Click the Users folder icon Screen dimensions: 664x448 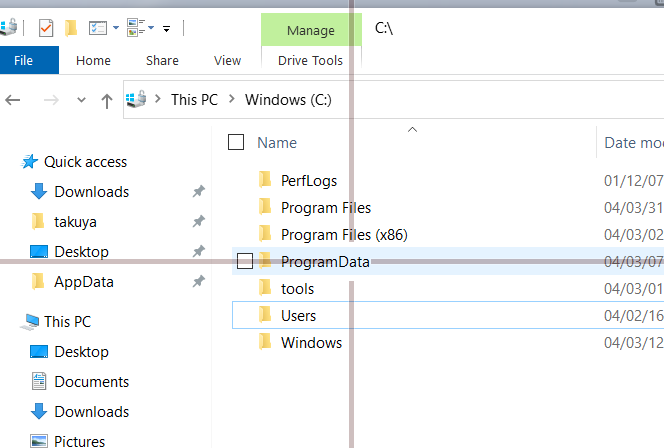click(x=265, y=315)
